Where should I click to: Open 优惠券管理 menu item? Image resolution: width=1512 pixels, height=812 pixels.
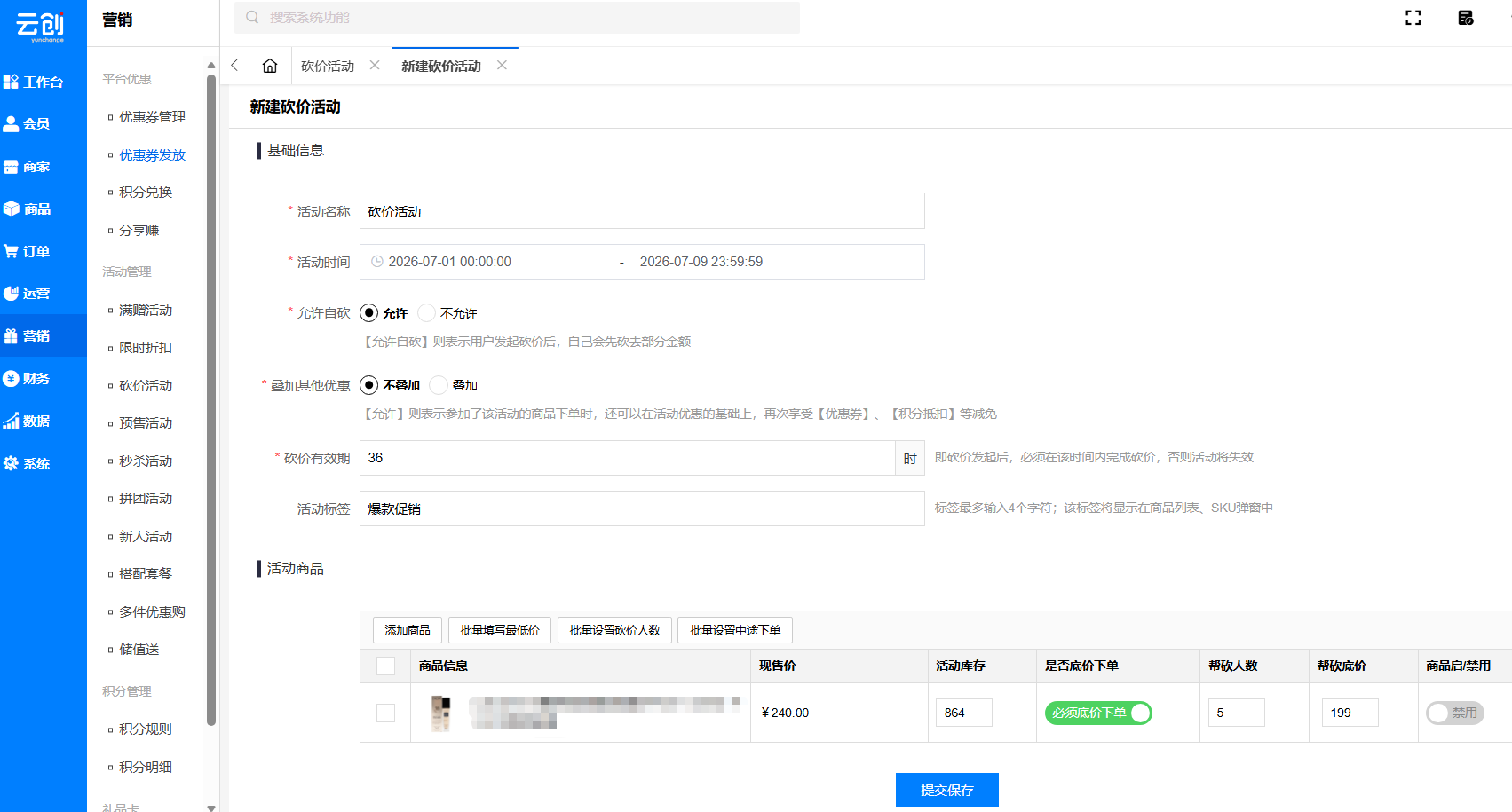(x=152, y=117)
